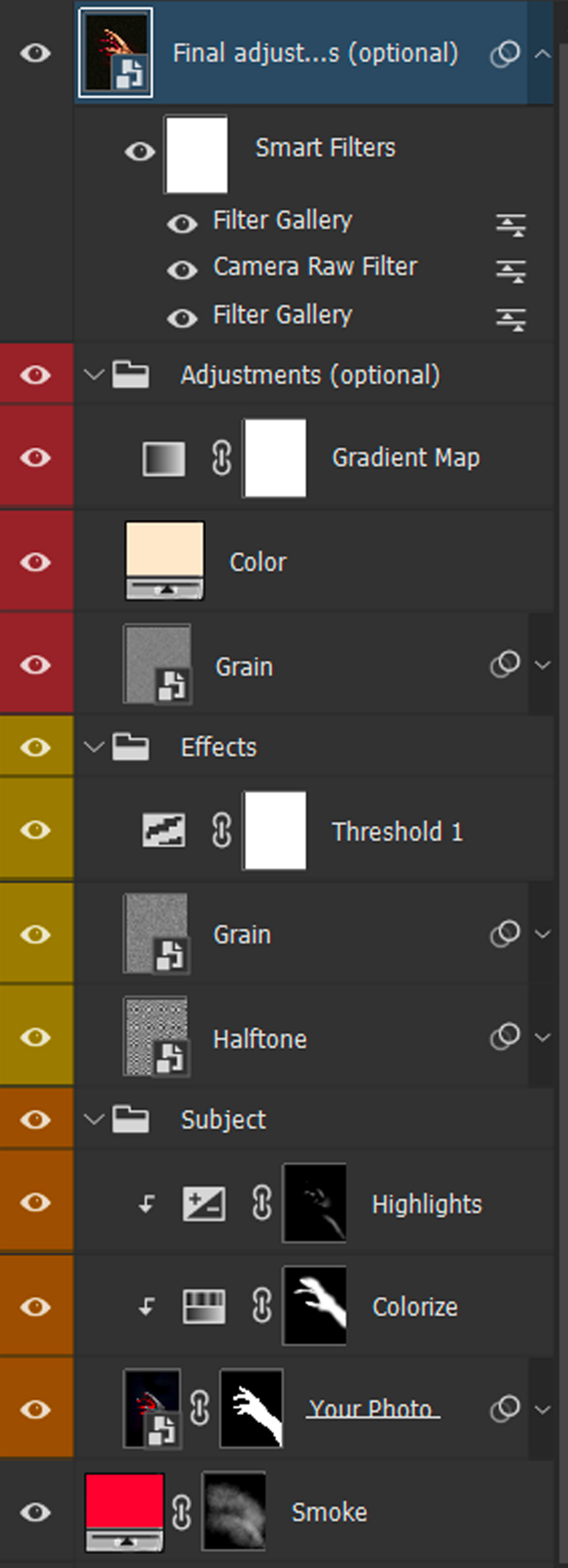Collapse the Effects group
Screen dimensions: 568x1568
[x=93, y=747]
